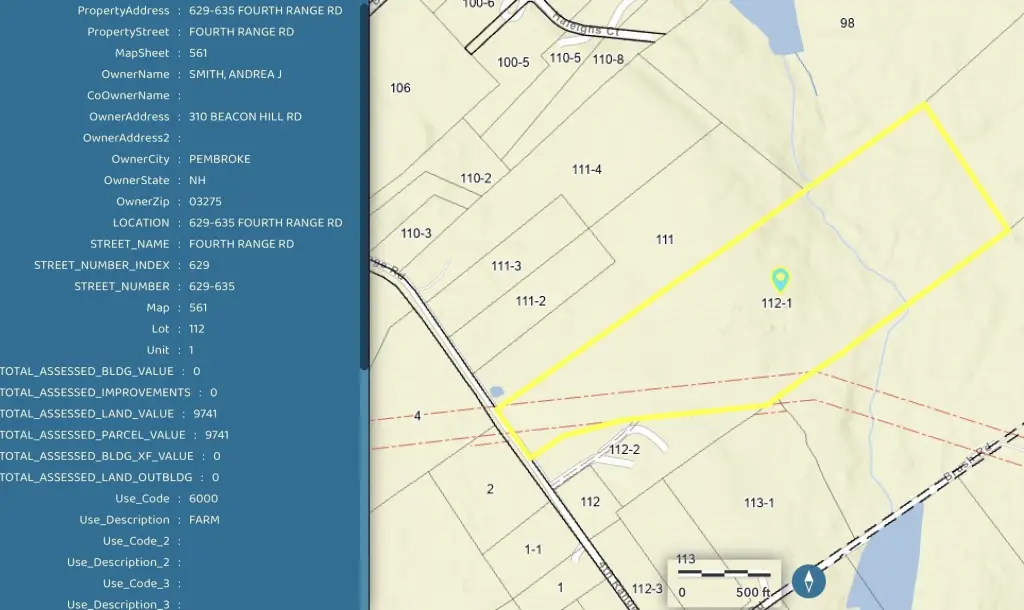Select parcel 111-3 on the map
The image size is (1024, 610).
506,266
